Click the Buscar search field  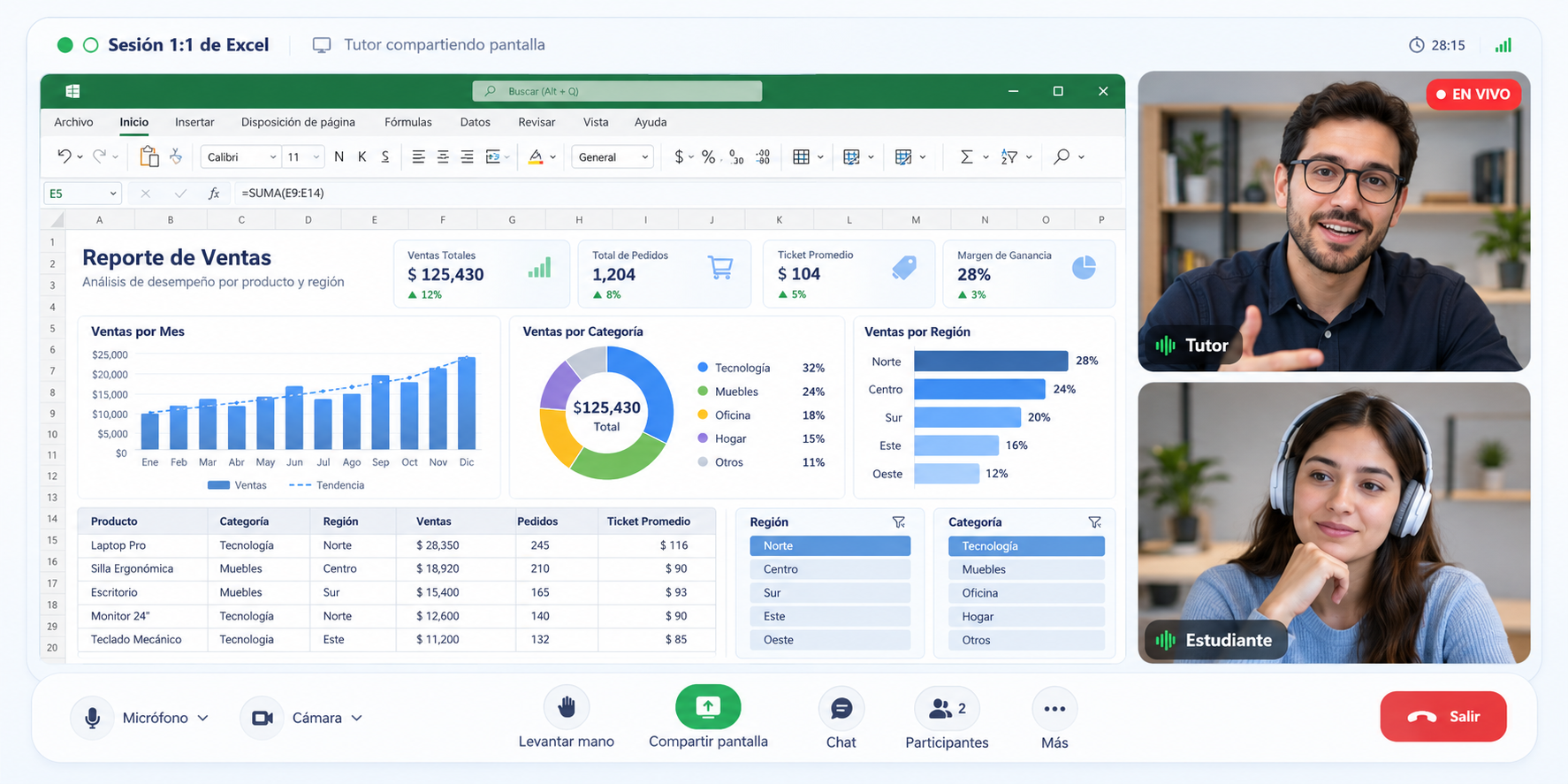pos(617,91)
